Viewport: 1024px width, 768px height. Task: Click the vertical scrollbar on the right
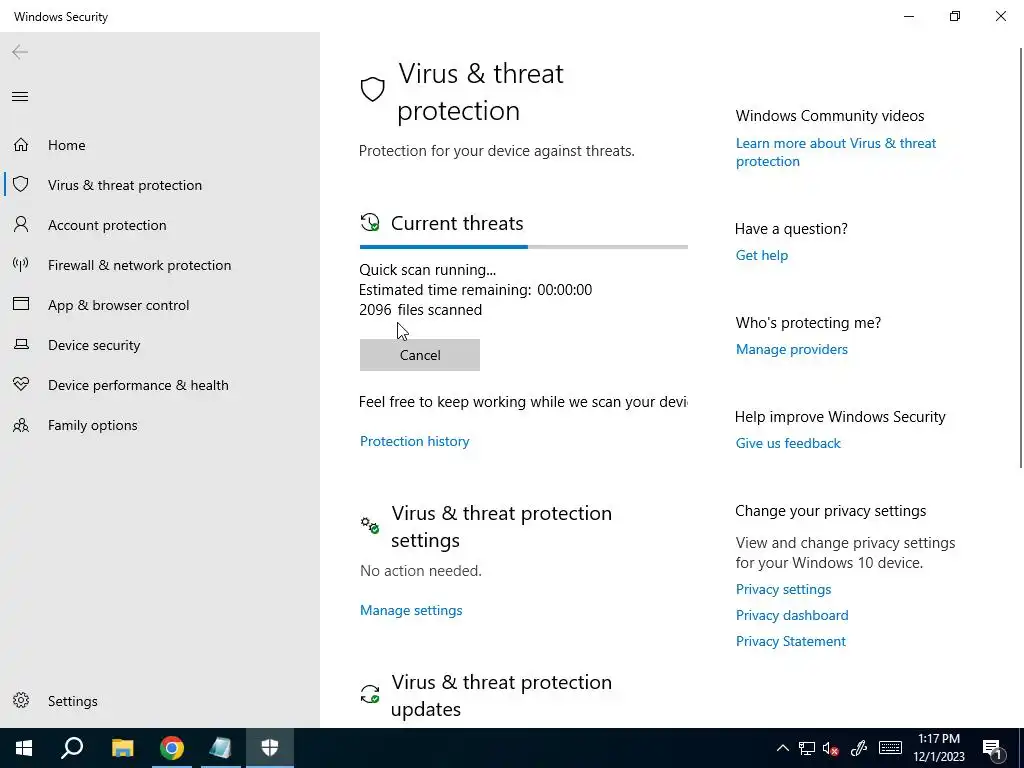point(1021,258)
